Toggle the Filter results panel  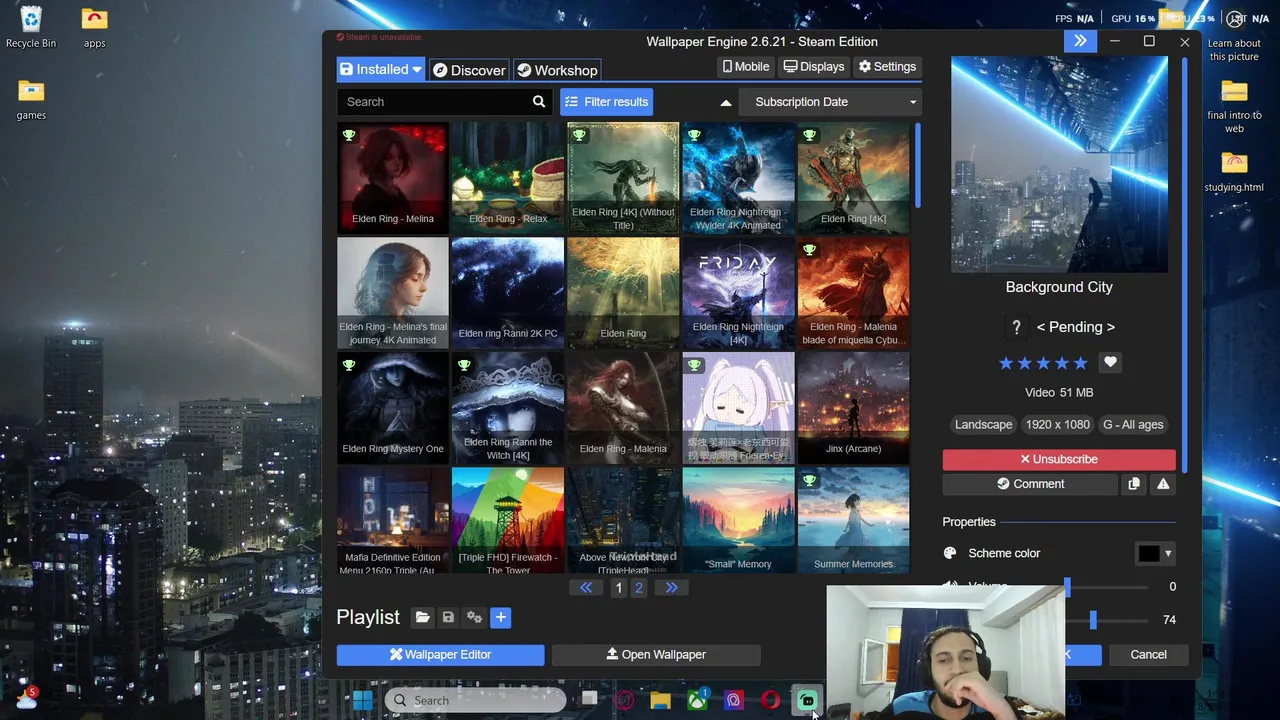tap(606, 102)
